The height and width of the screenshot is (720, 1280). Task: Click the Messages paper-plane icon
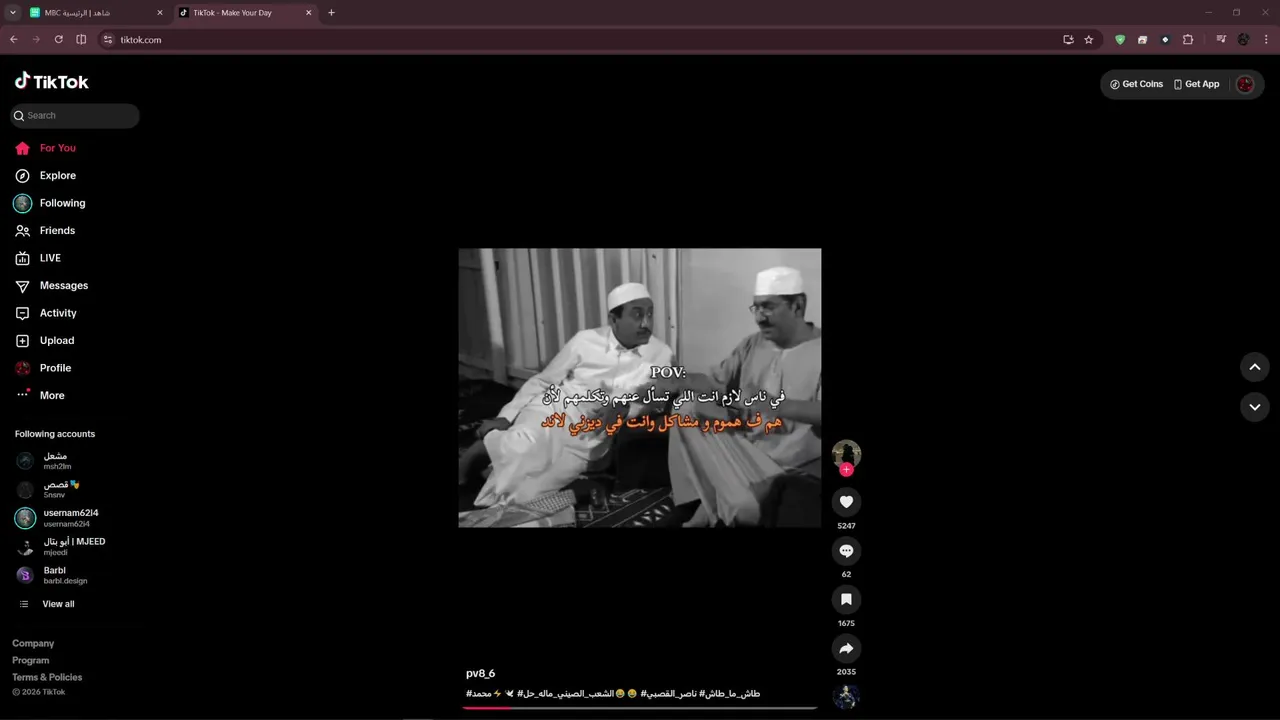(x=22, y=286)
